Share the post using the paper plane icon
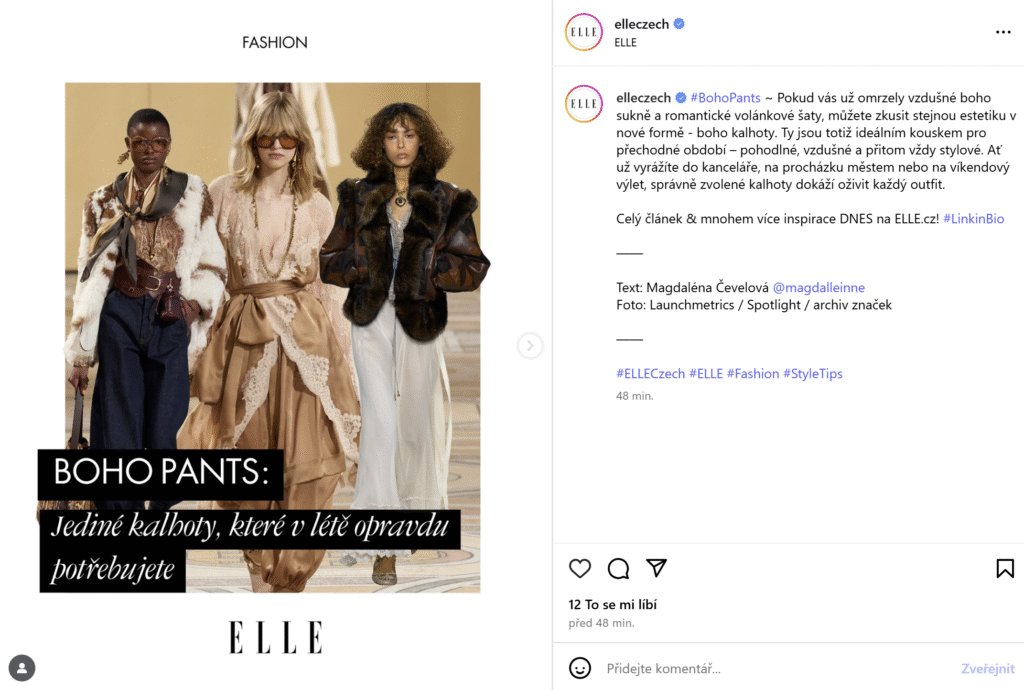This screenshot has height=690, width=1024. click(656, 568)
